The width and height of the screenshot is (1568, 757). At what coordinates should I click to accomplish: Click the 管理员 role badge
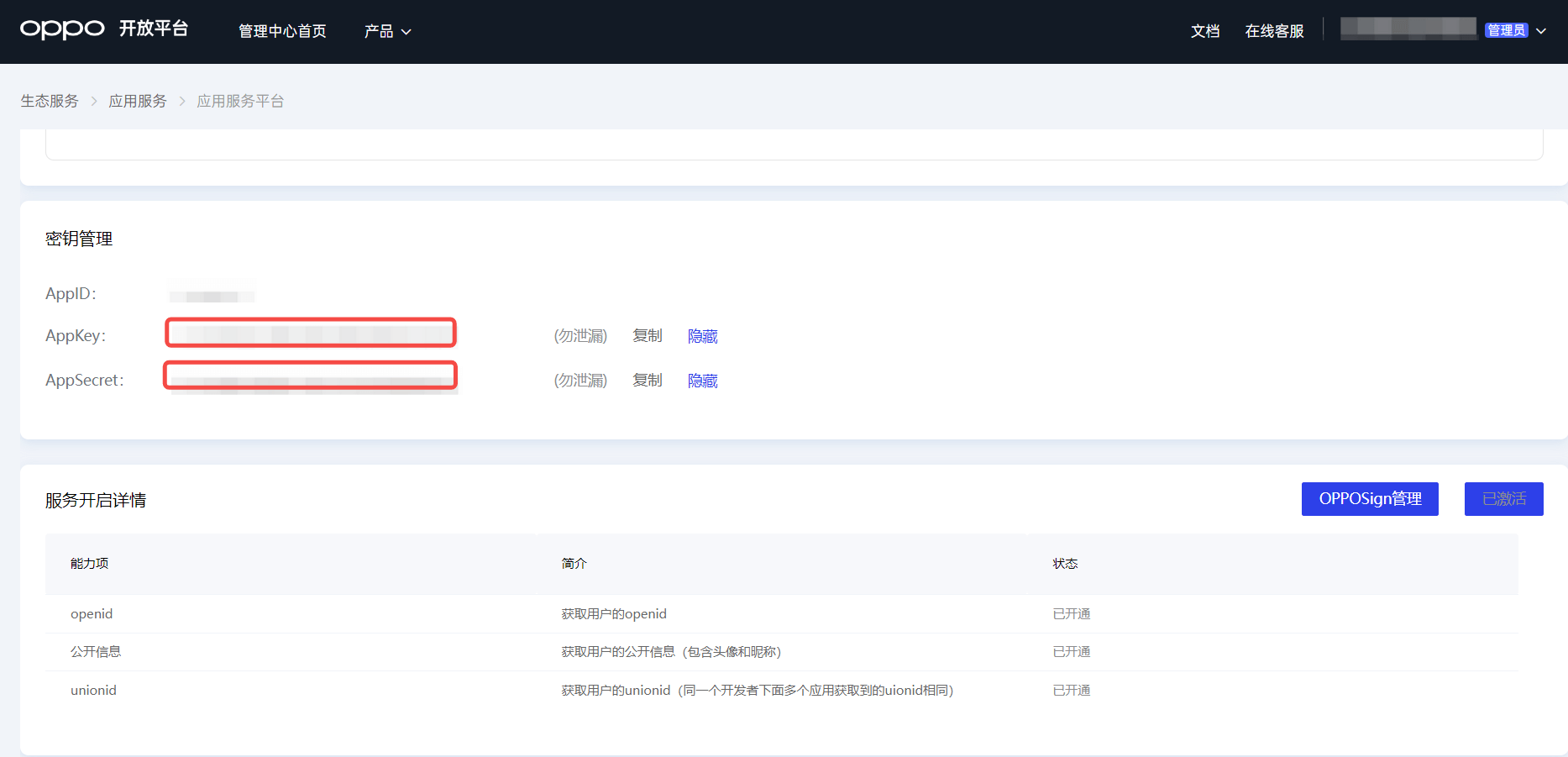(1506, 30)
